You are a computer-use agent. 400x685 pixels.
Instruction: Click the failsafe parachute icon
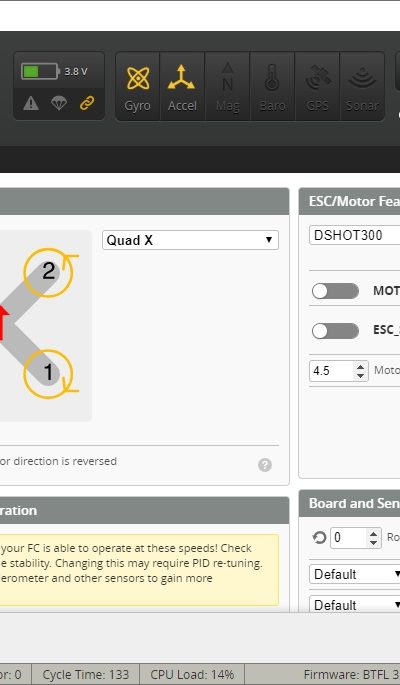[x=59, y=103]
